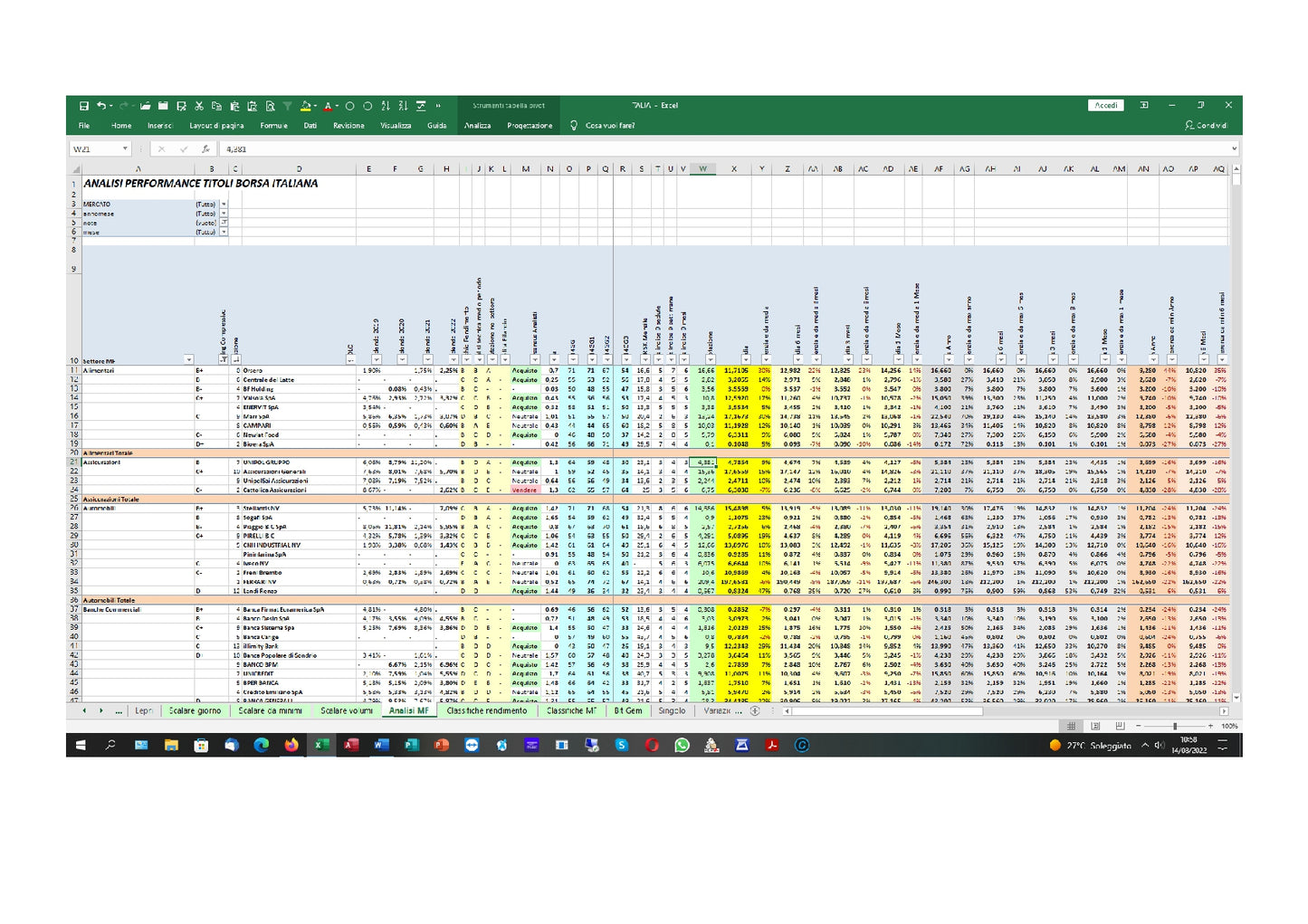This screenshot has height=924, width=1308.
Task: Click the ribbon display options icon
Action: pos(1144,106)
